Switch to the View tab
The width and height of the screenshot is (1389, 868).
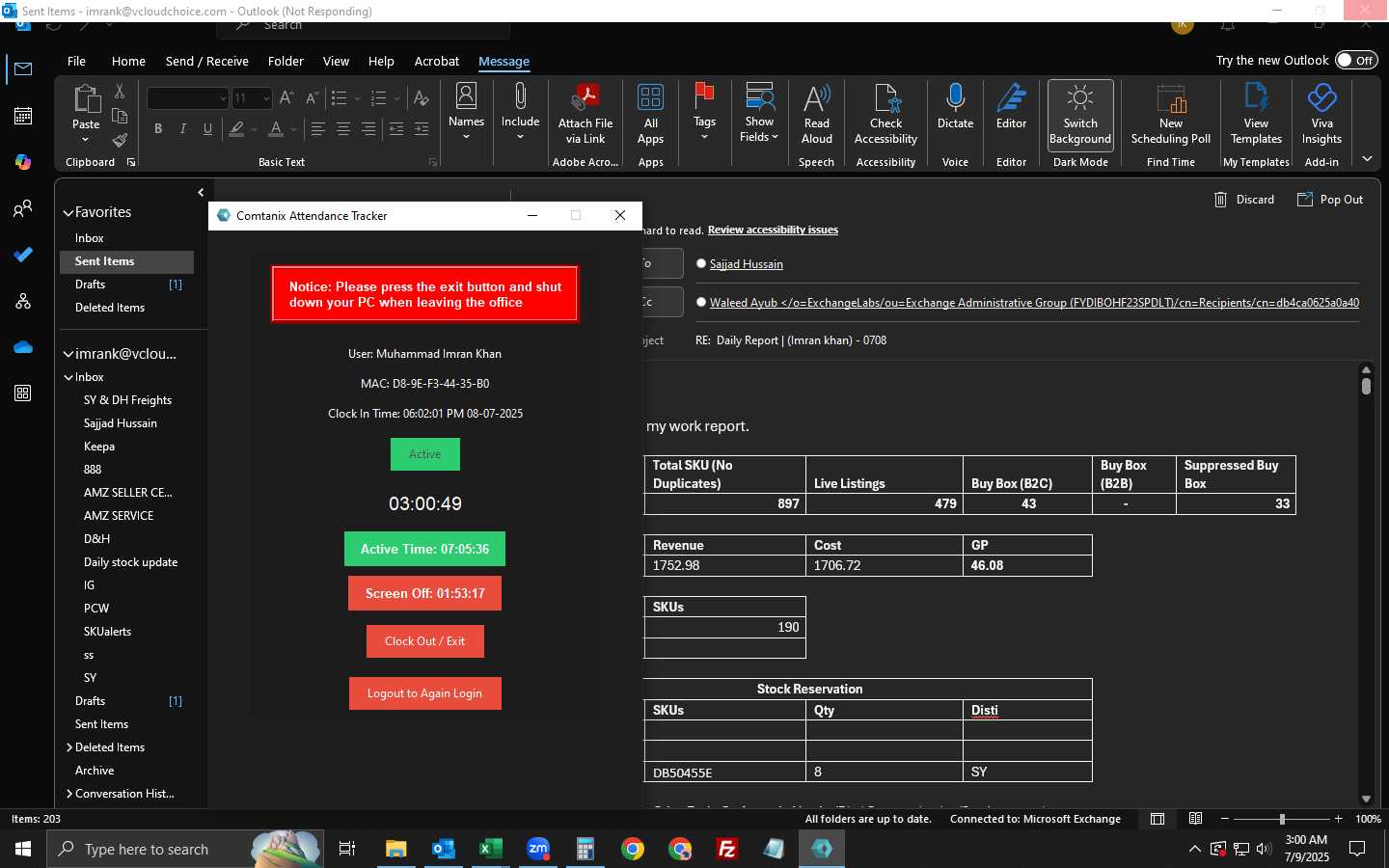(336, 61)
